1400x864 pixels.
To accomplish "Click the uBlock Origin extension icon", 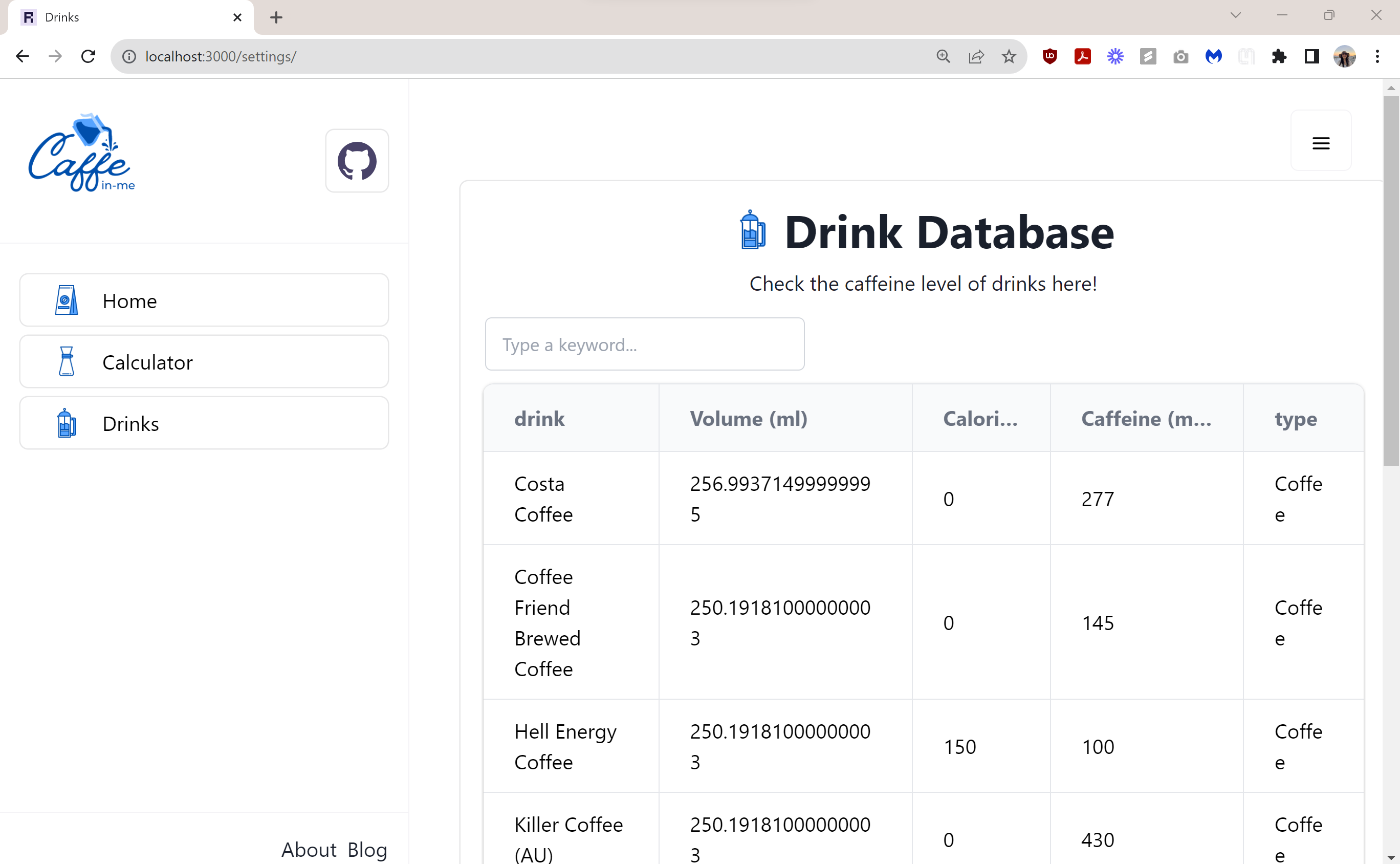I will [1050, 57].
